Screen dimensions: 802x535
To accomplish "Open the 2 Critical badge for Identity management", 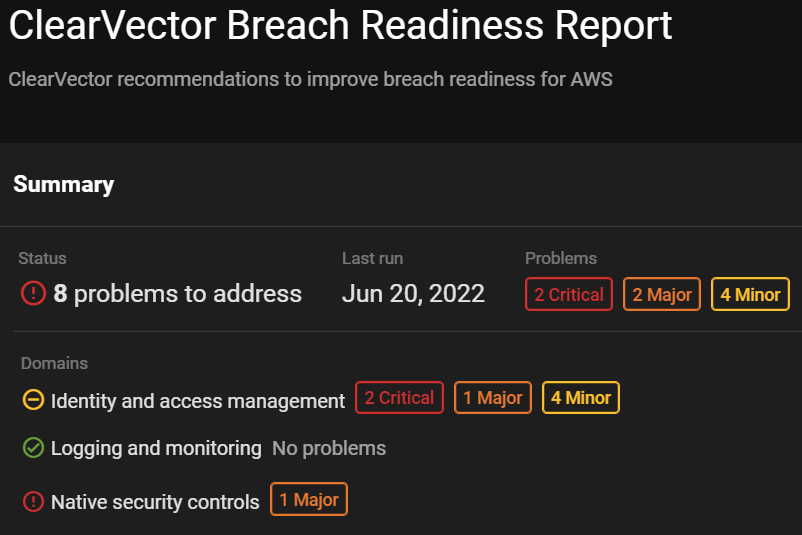I will (399, 398).
